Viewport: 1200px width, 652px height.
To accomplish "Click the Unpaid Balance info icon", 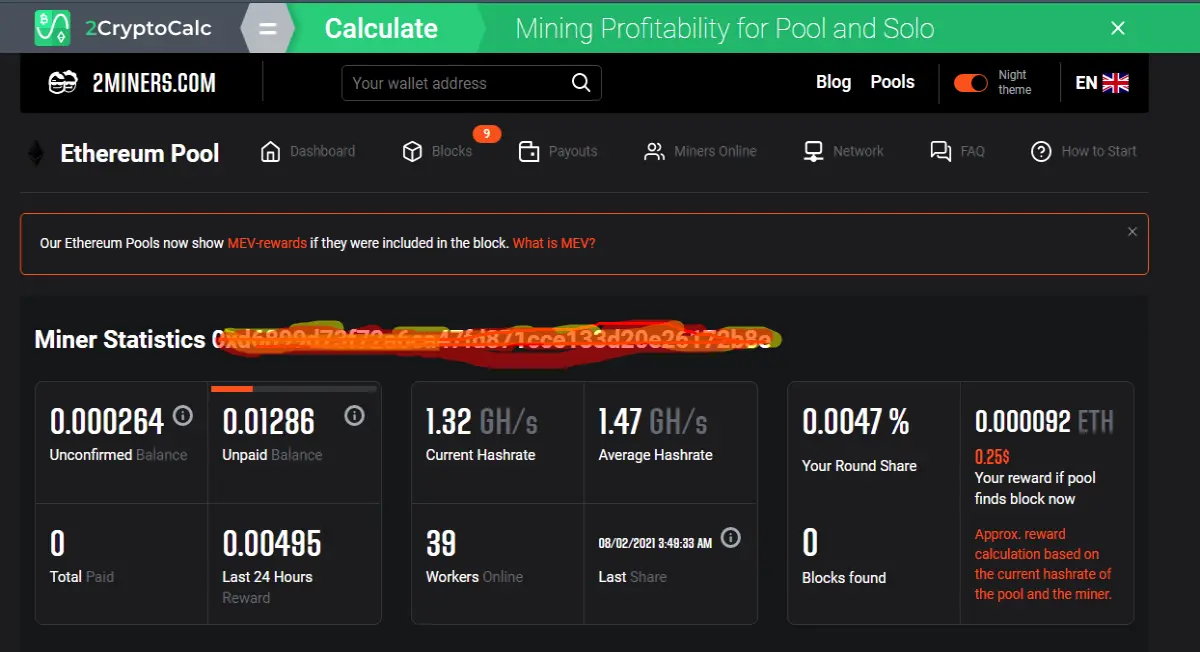I will 354,415.
